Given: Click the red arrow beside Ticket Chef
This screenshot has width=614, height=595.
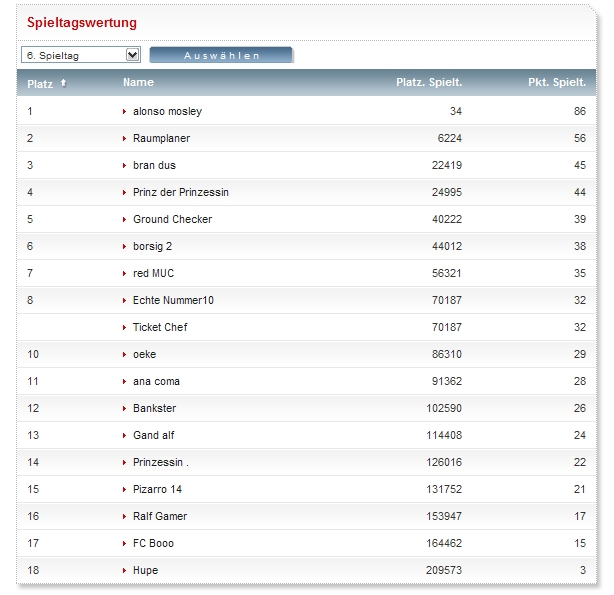Looking at the screenshot, I should tap(125, 327).
